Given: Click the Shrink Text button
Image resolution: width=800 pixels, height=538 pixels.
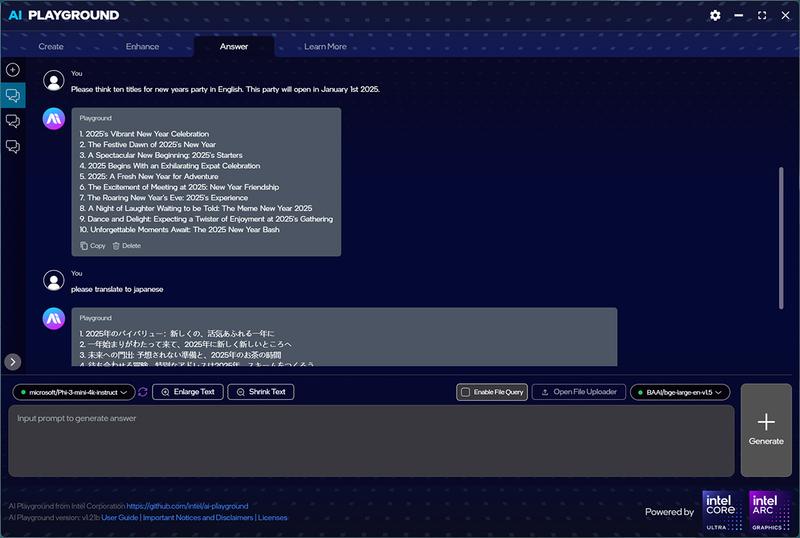Looking at the screenshot, I should point(261,392).
